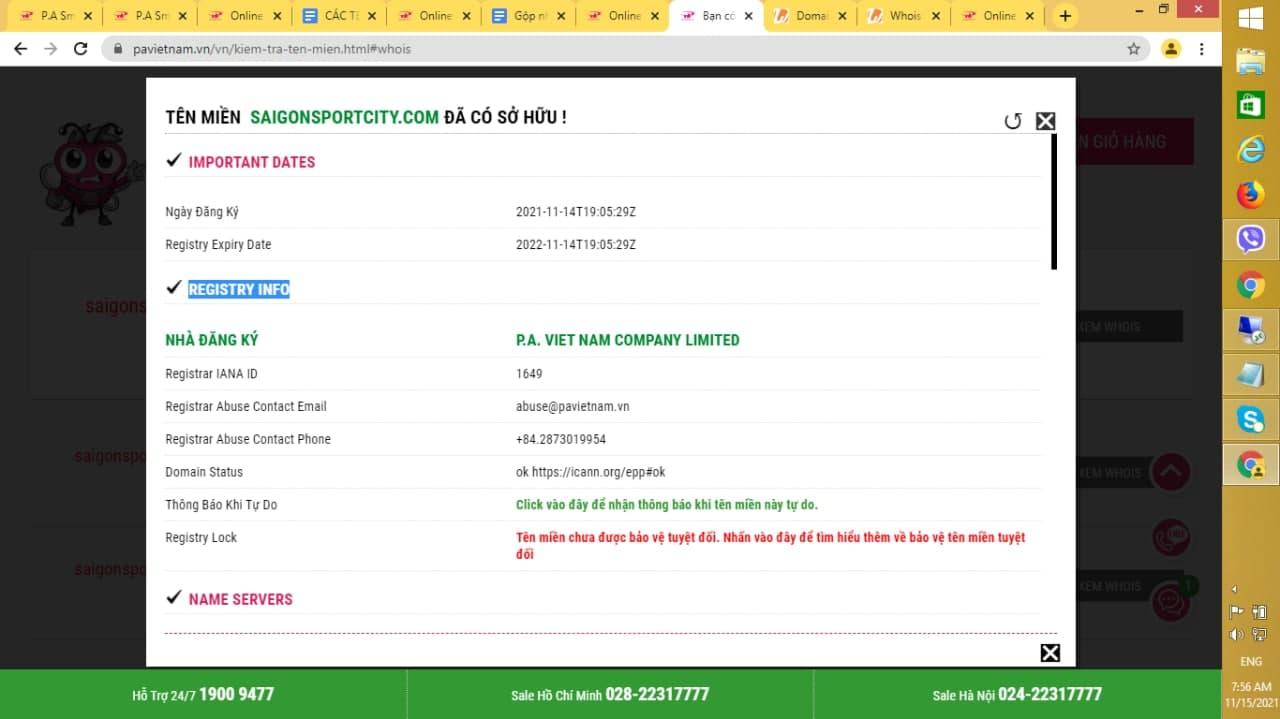Click the +84.2873019954 abuse phone
1280x719 pixels.
point(561,439)
